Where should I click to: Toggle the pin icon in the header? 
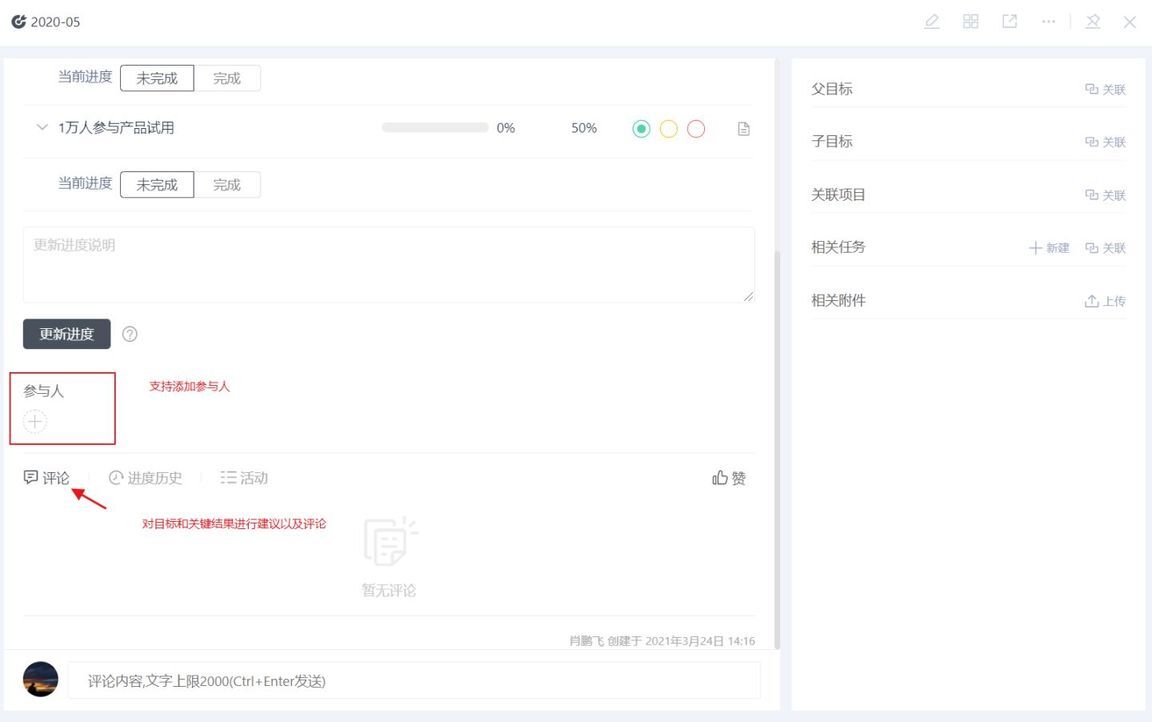click(x=1092, y=21)
